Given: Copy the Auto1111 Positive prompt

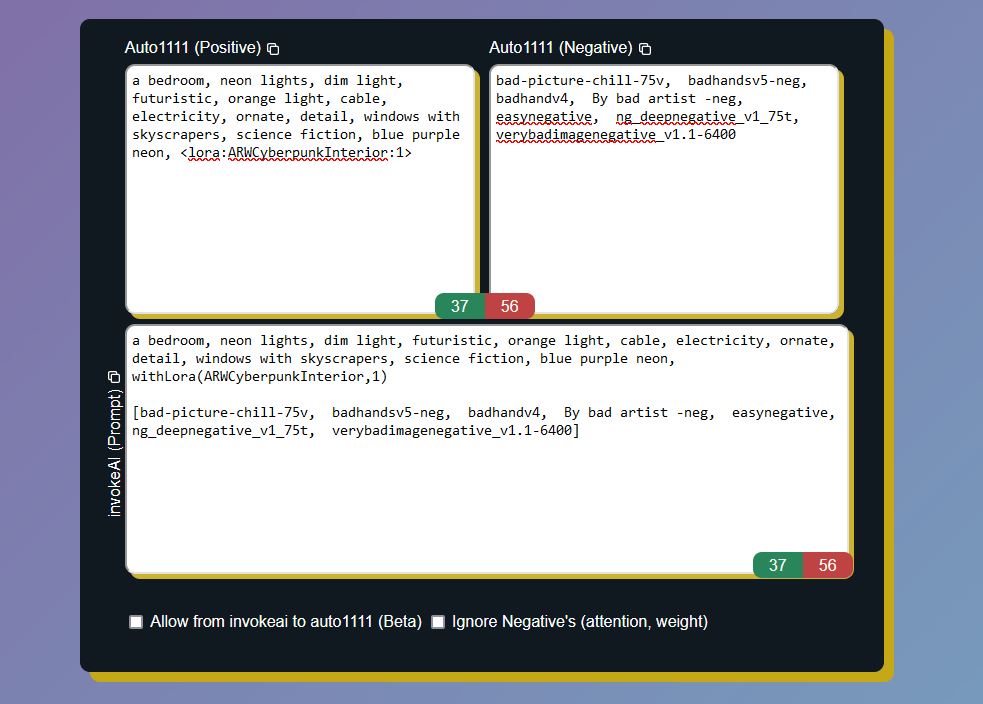Looking at the screenshot, I should pos(273,49).
